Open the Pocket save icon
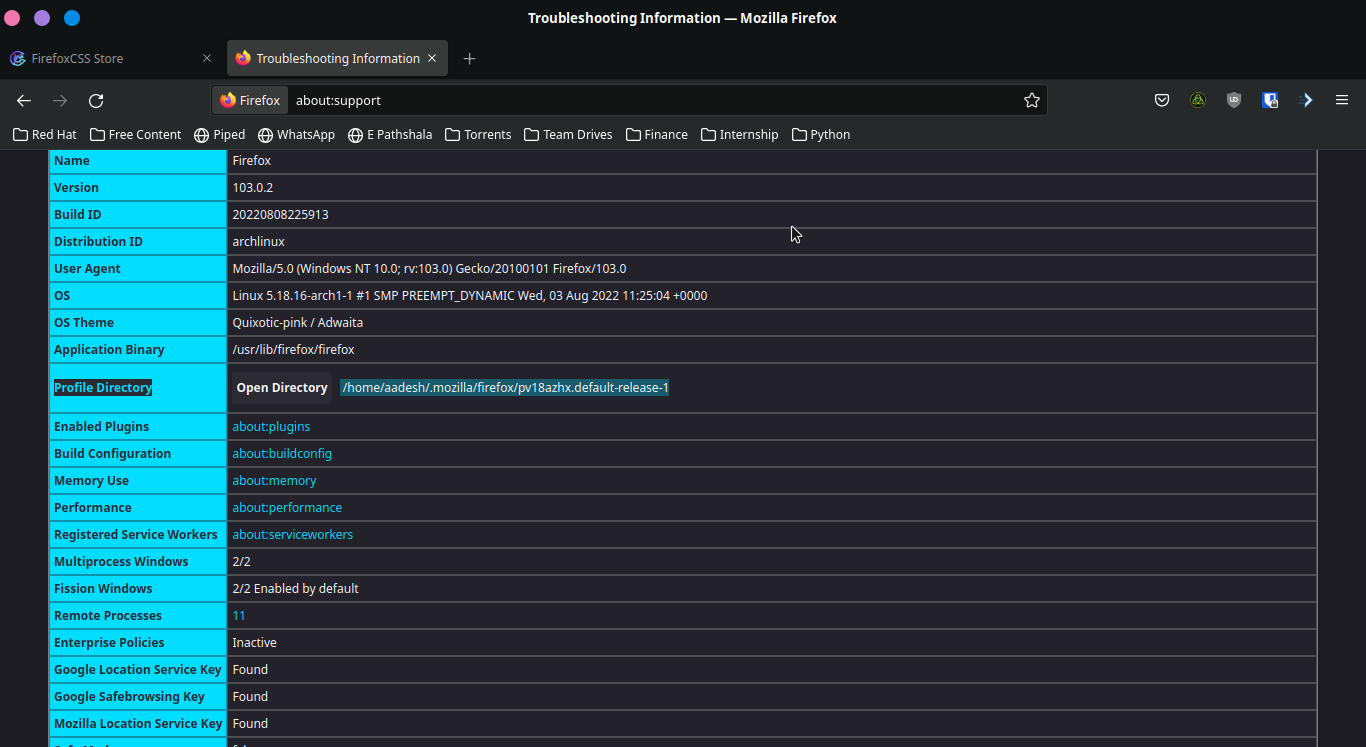This screenshot has height=747, width=1366. click(1162, 100)
